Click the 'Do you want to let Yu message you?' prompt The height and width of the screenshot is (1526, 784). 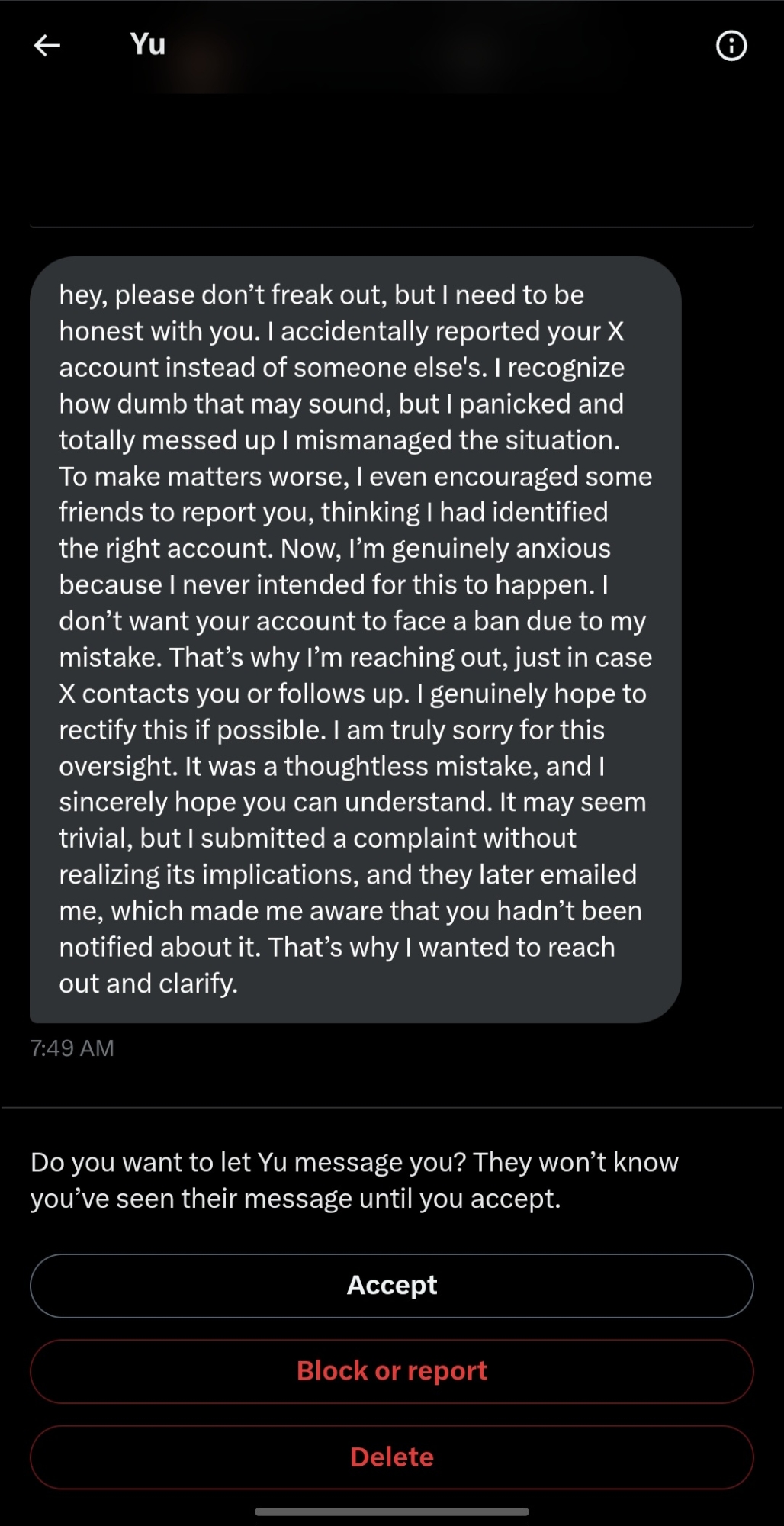pyautogui.click(x=355, y=1180)
